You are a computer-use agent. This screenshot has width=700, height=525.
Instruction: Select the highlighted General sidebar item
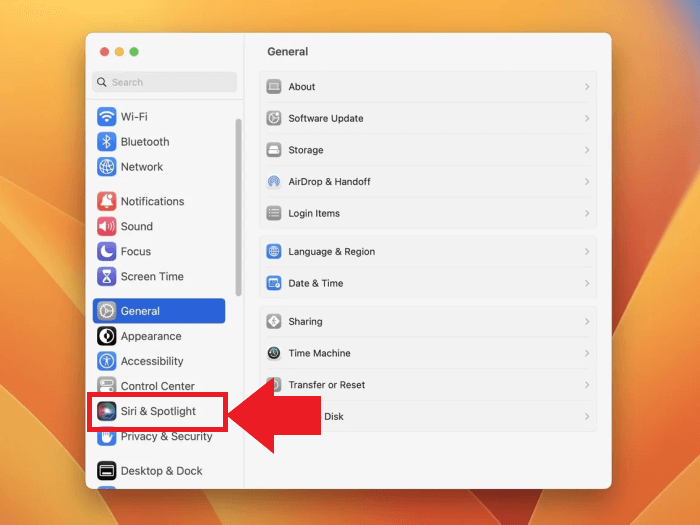coord(158,311)
